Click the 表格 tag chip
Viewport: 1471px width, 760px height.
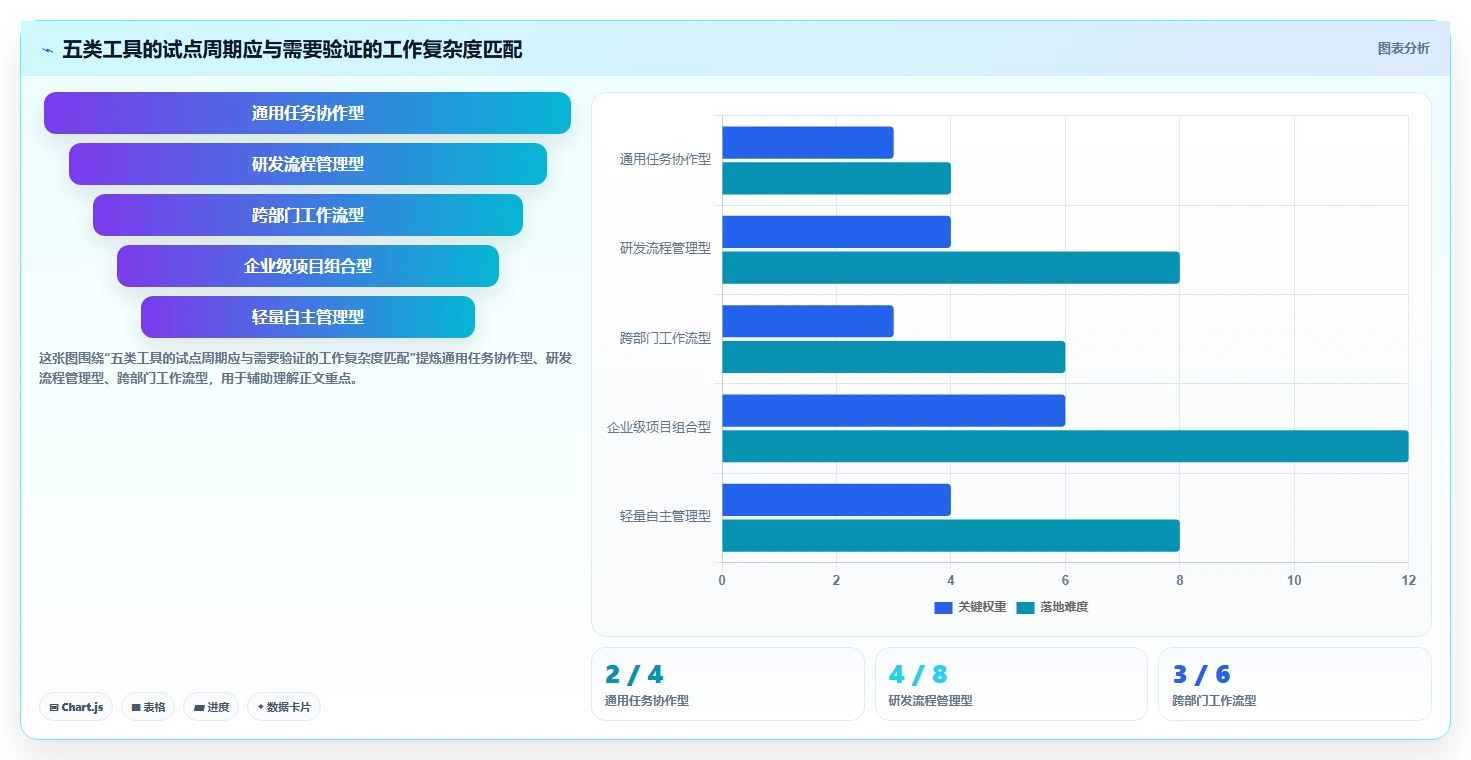[148, 707]
